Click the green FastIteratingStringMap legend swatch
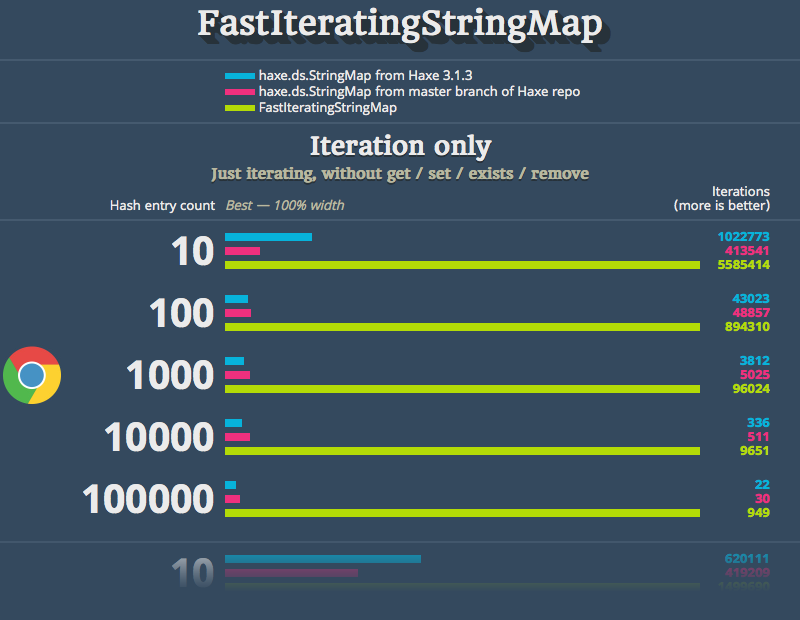Screen dimensions: 800x620 [240, 108]
